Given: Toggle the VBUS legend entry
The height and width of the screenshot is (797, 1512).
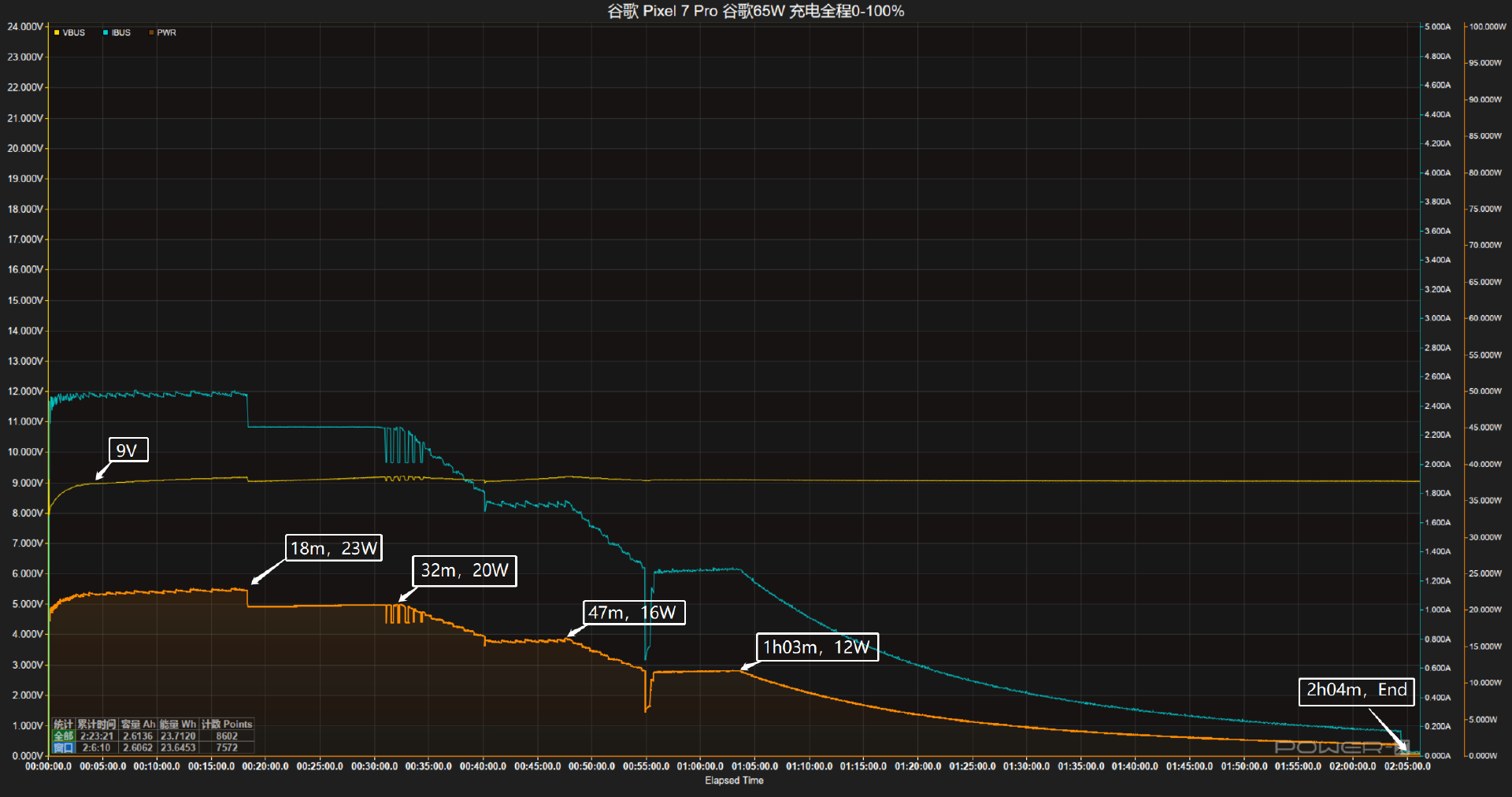Looking at the screenshot, I should (x=69, y=32).
